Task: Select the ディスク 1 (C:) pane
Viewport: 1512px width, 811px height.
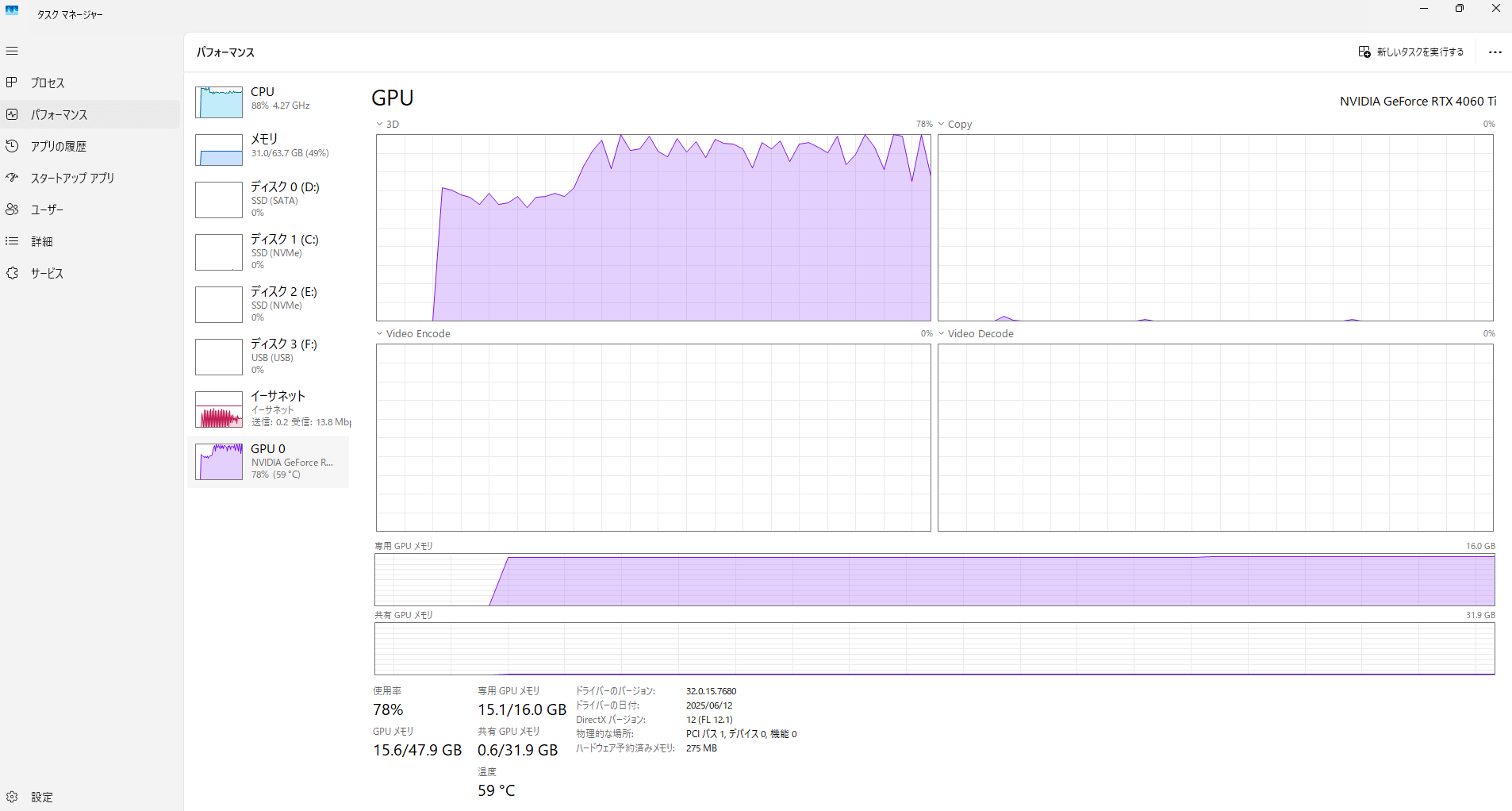Action: [270, 252]
